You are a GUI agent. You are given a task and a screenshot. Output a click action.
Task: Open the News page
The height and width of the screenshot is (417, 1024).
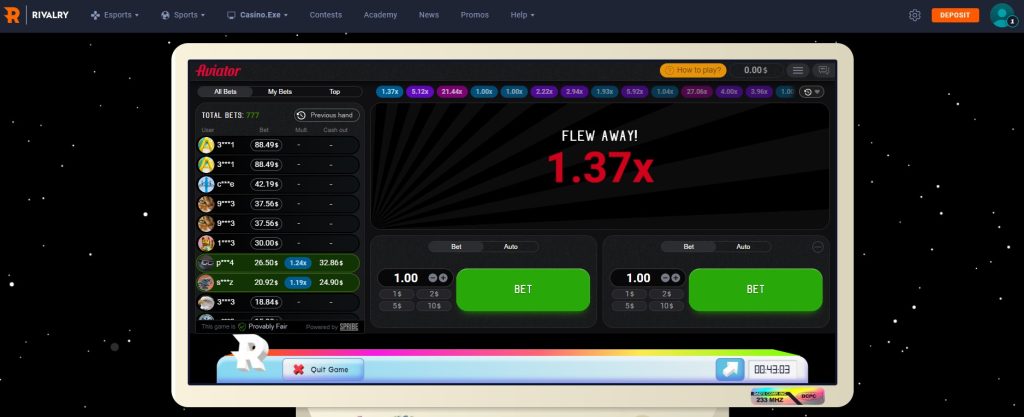[x=429, y=15]
